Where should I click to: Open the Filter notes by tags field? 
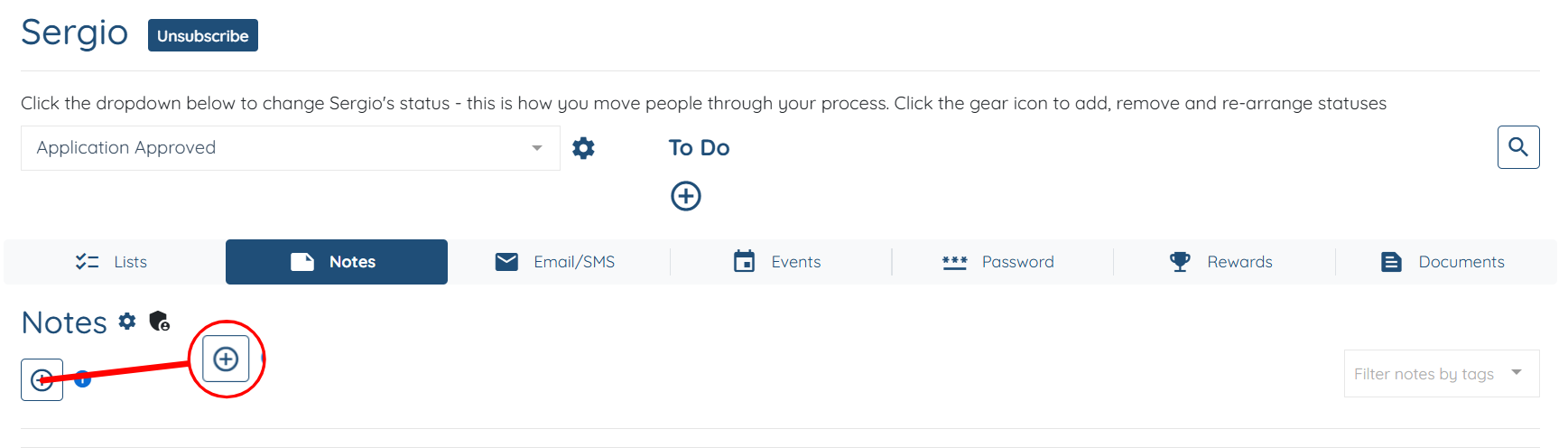[1424, 374]
